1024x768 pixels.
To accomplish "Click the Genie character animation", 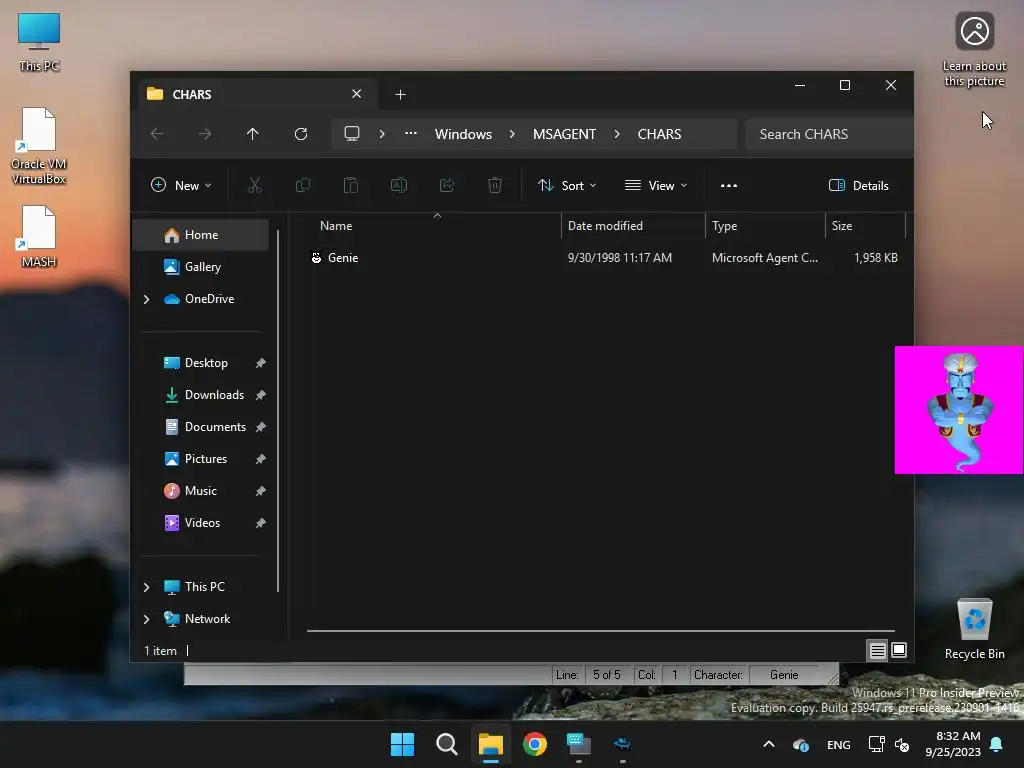I will pos(959,410).
